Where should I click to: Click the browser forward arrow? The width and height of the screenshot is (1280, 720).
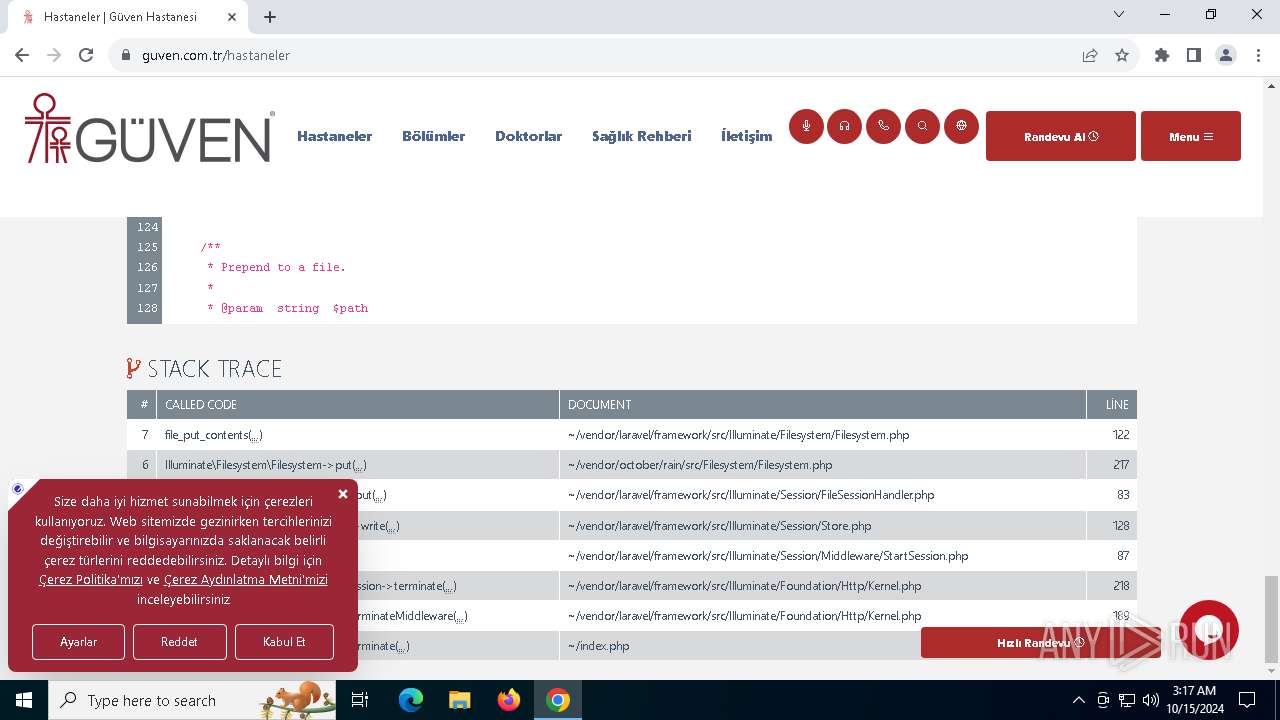tap(54, 55)
